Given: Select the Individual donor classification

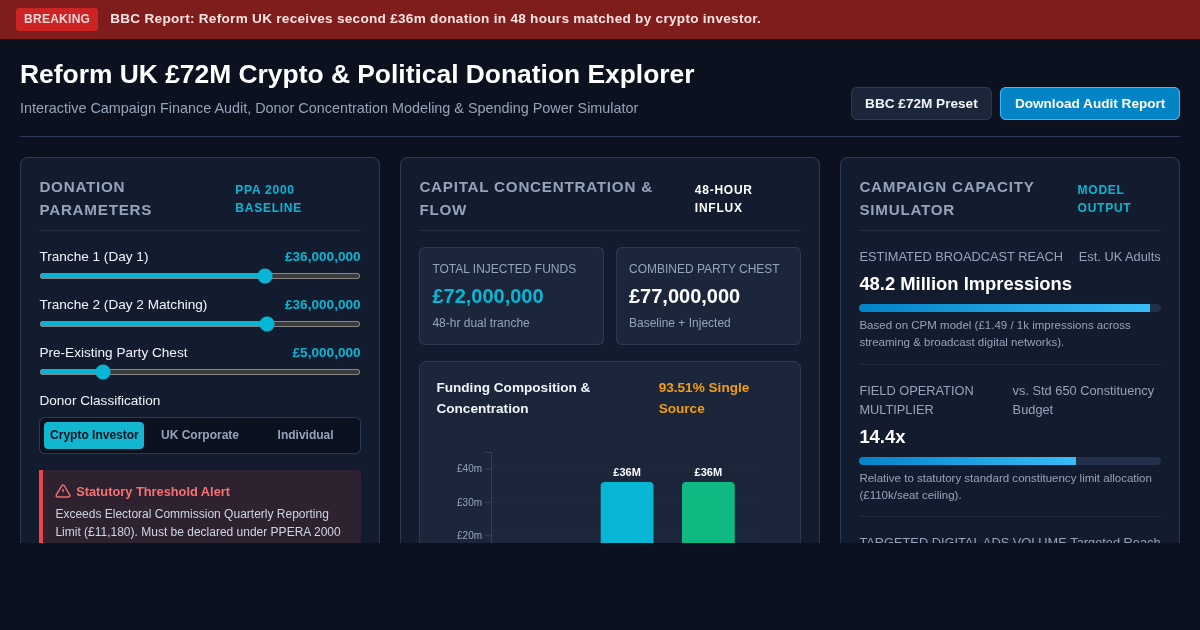Looking at the screenshot, I should click(x=306, y=435).
